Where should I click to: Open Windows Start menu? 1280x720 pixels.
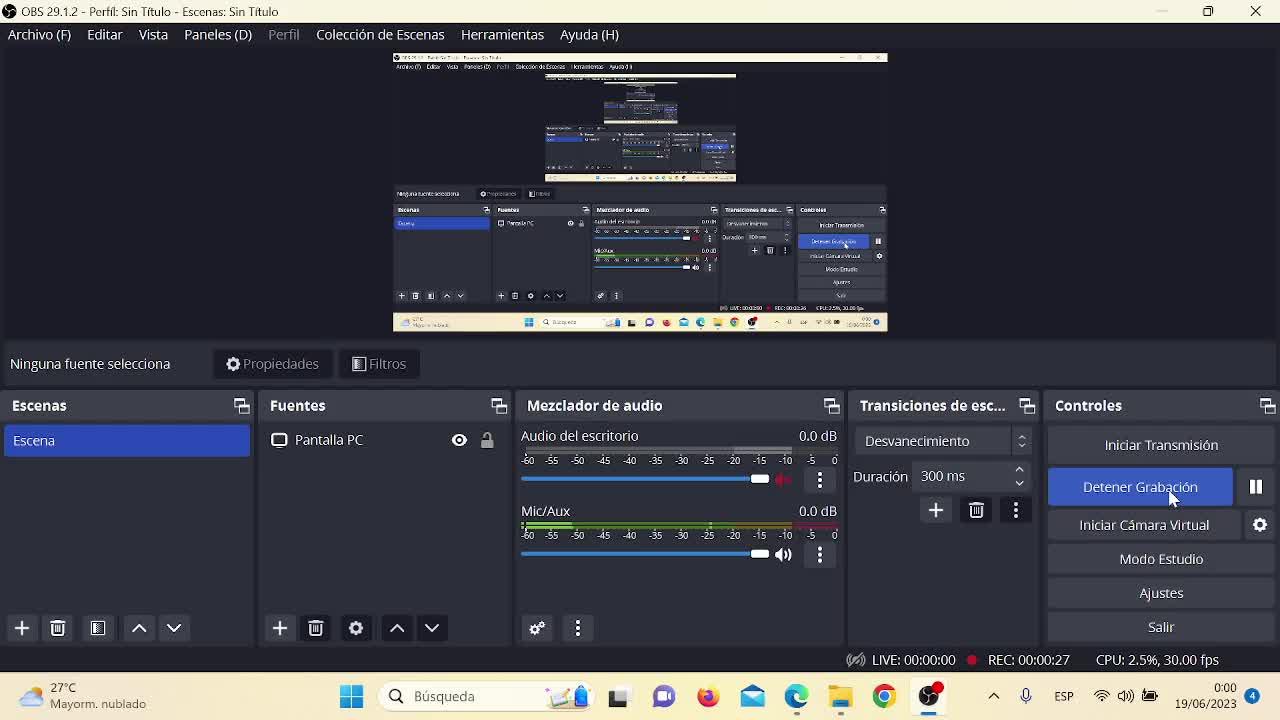(x=351, y=696)
